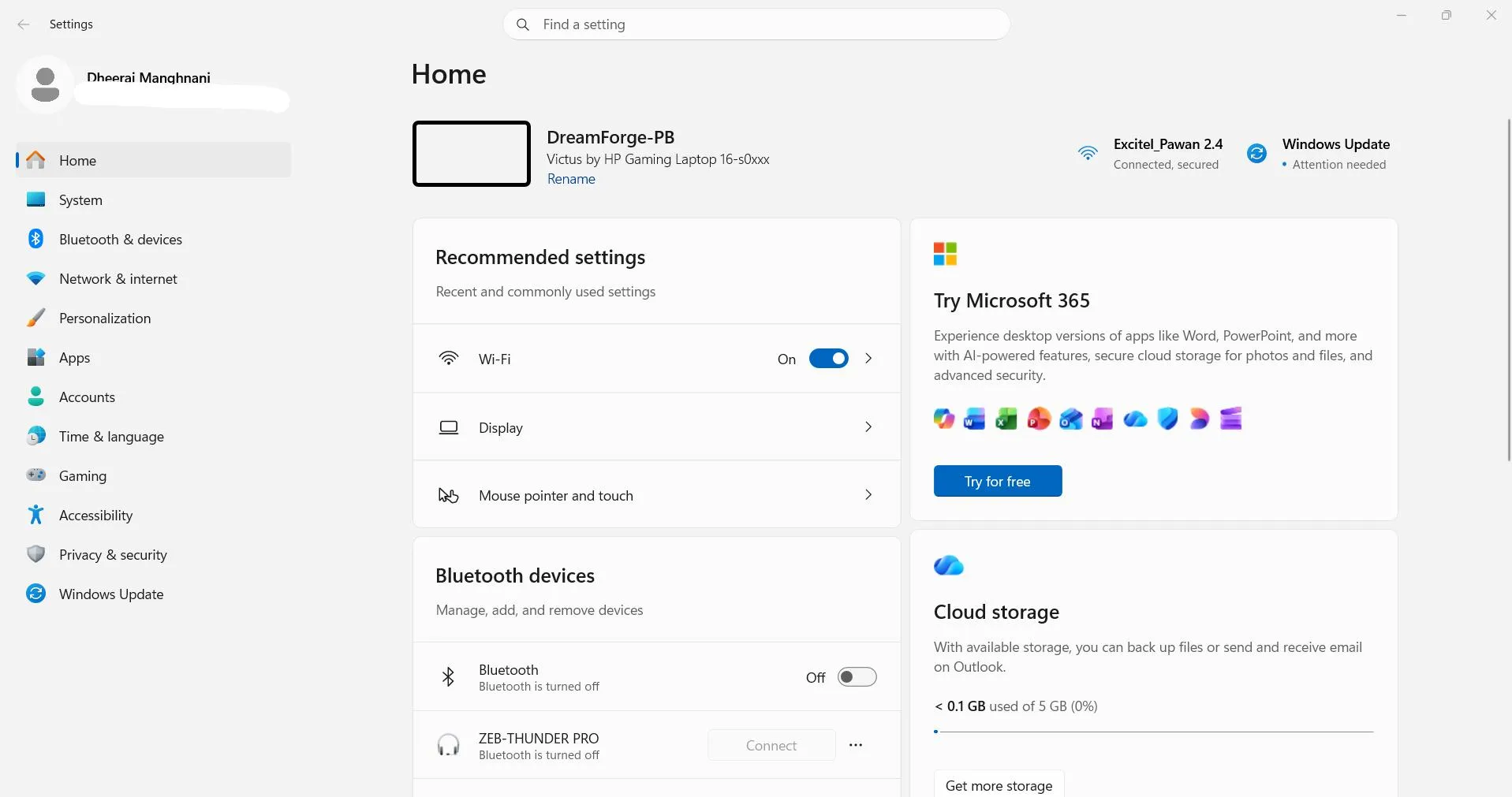The image size is (1512, 797).
Task: Go to Privacy & security
Action: (154, 554)
